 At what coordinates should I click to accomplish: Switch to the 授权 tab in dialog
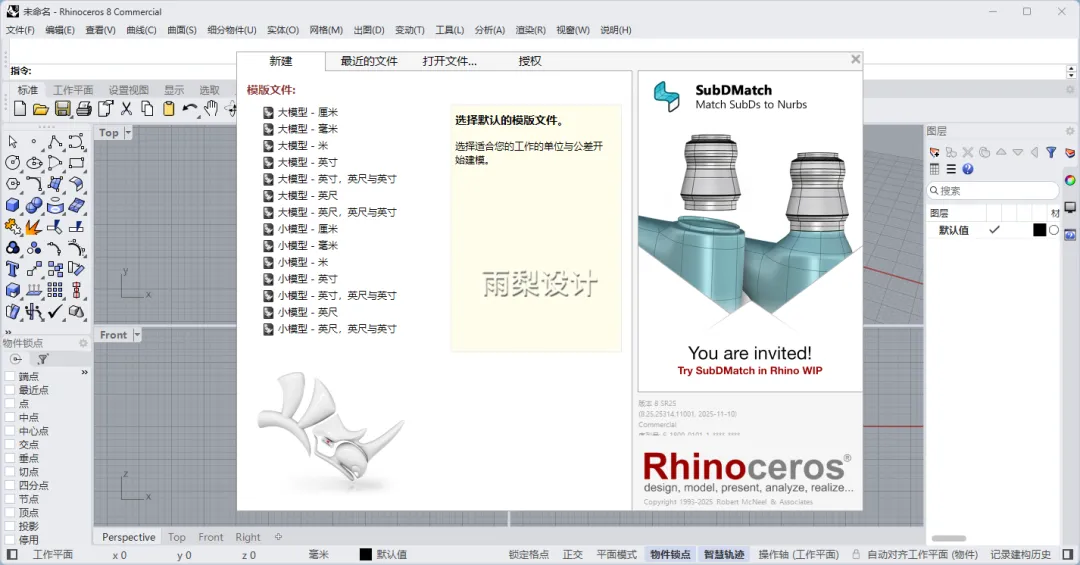pos(530,61)
